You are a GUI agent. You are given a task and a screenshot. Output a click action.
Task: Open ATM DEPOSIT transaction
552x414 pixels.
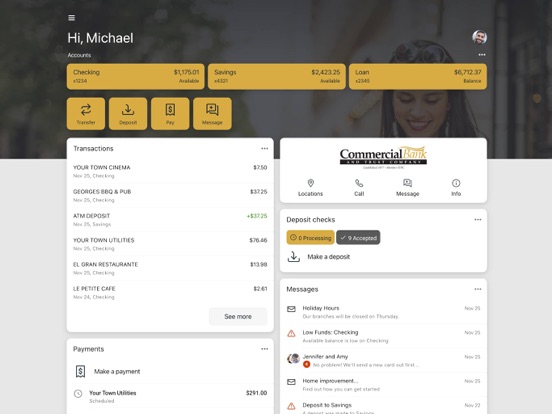[x=170, y=220]
